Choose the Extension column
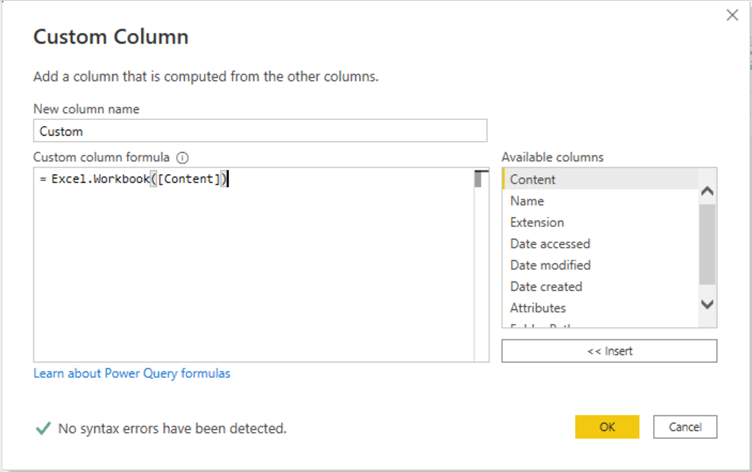This screenshot has width=752, height=472. 537,222
